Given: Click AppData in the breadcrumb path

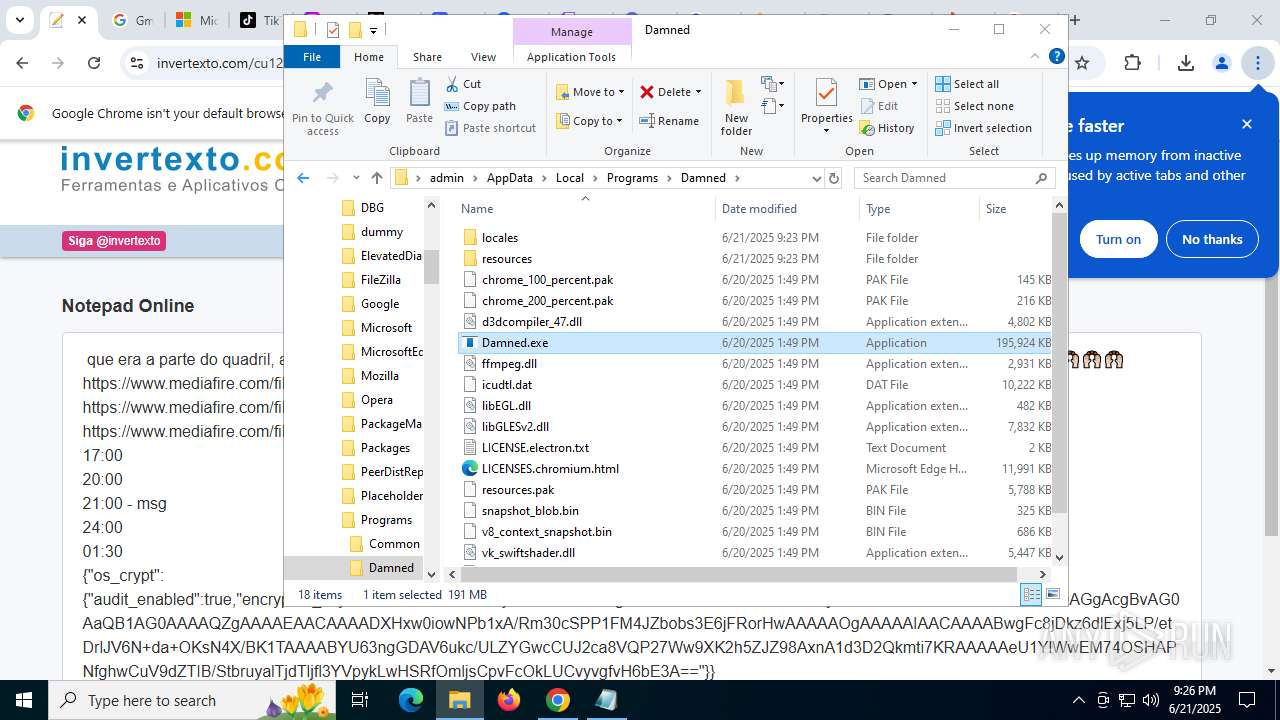Looking at the screenshot, I should (x=509, y=178).
